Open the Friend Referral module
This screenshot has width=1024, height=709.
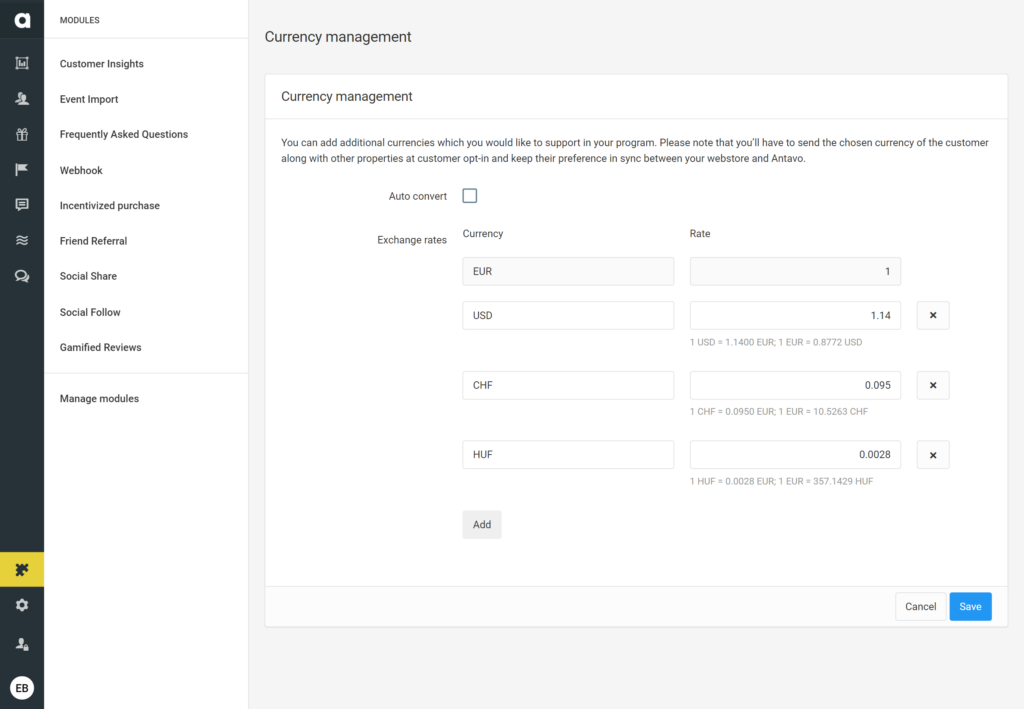point(93,241)
